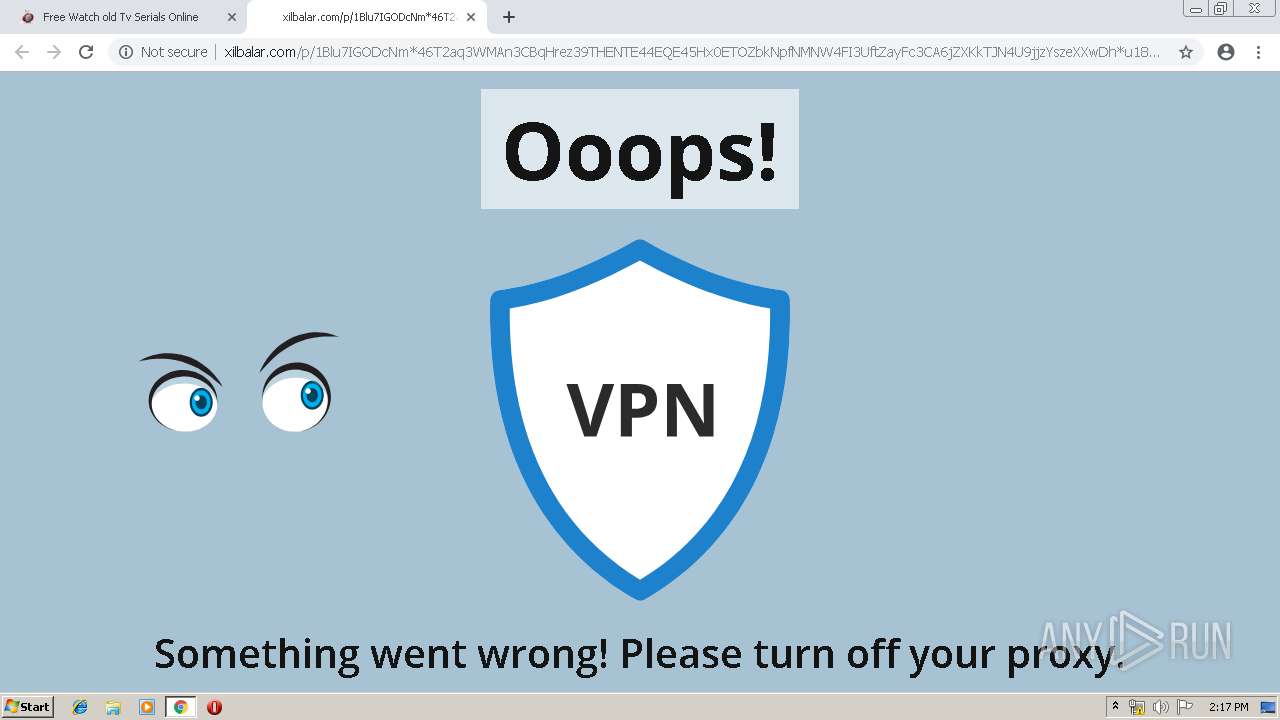Viewport: 1280px width, 720px height.
Task: Click the address bar URL field
Action: pyautogui.click(x=692, y=52)
